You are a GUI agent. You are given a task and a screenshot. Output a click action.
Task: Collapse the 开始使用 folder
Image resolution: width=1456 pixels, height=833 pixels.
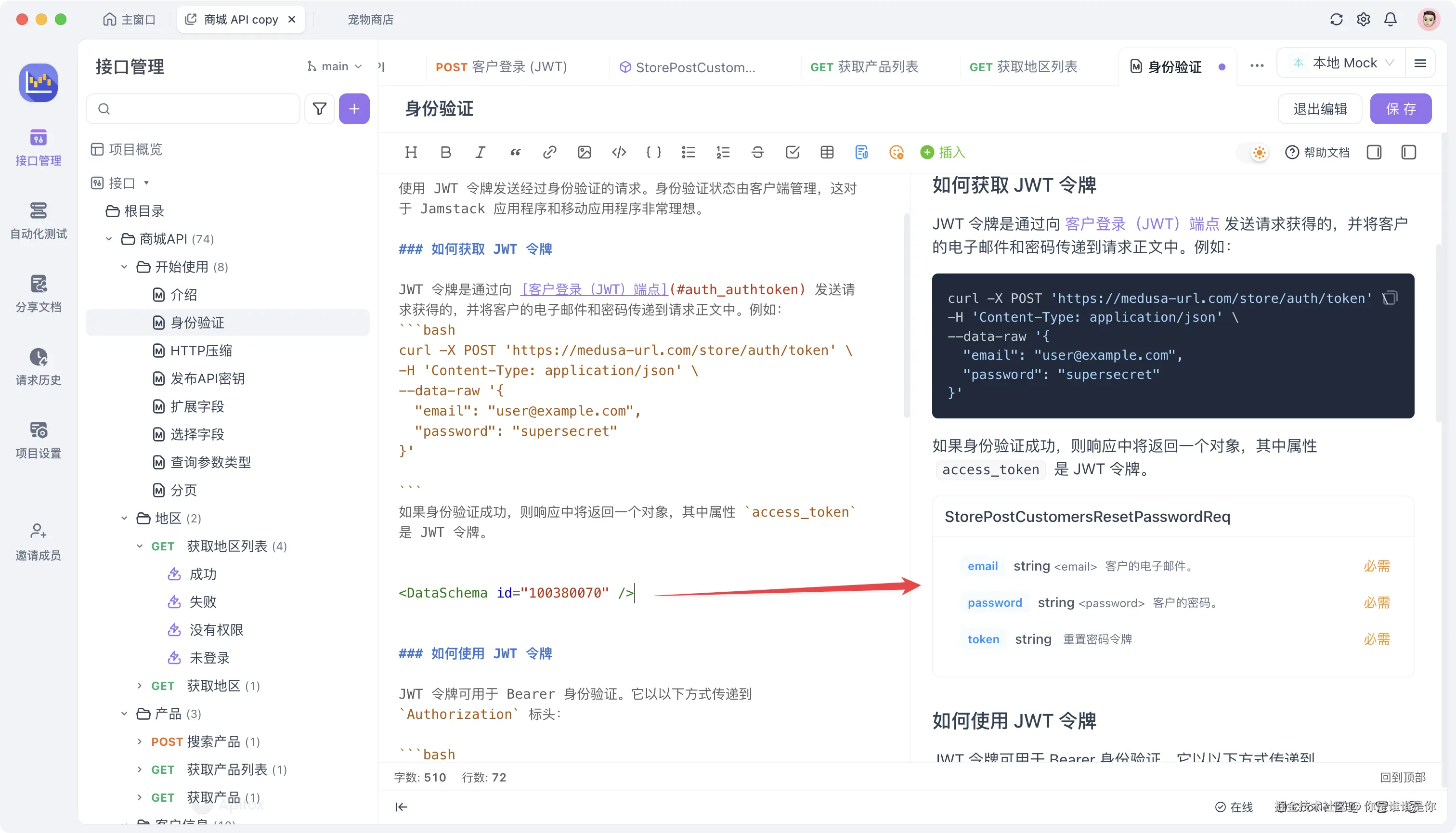124,267
